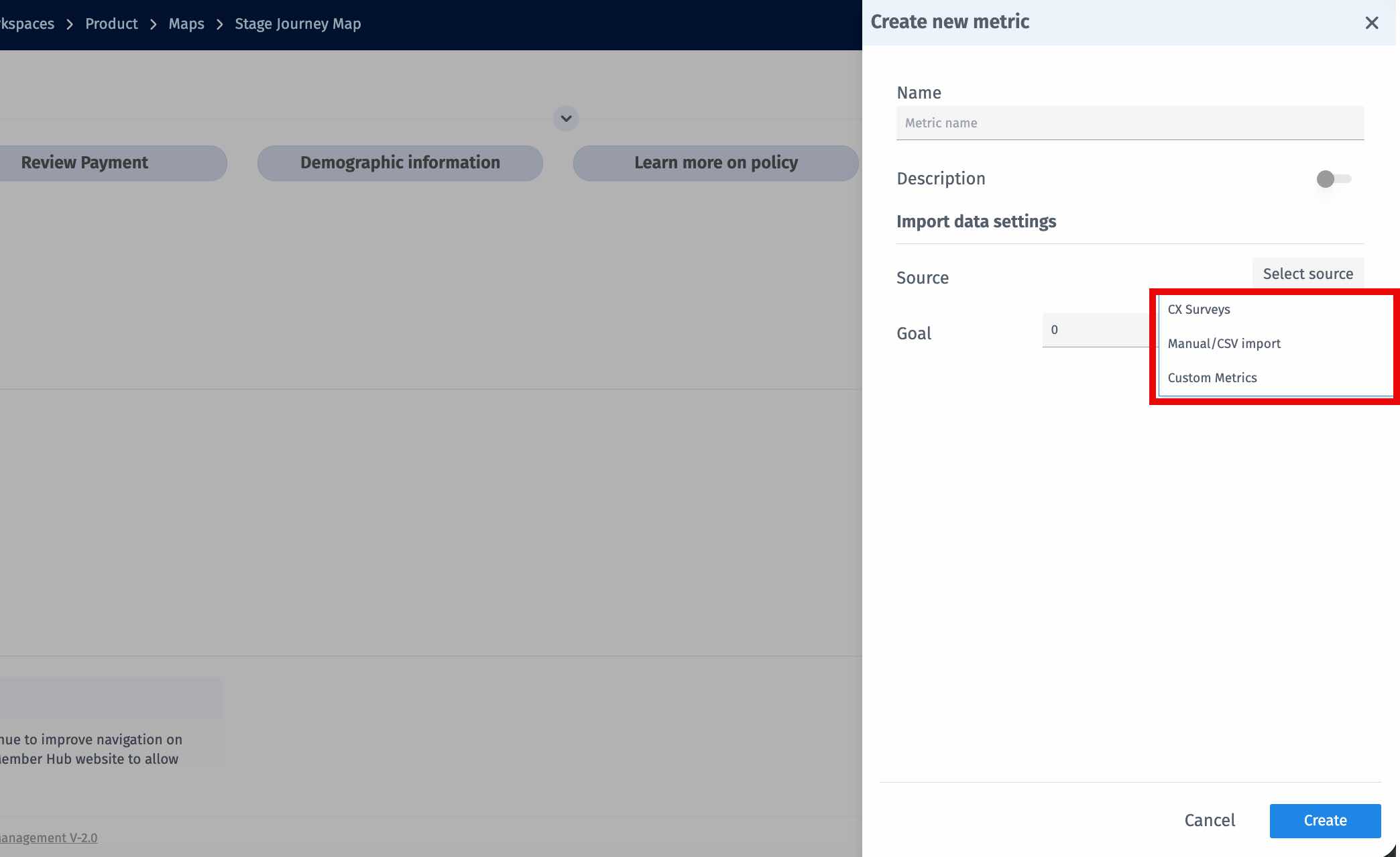
Task: Go to Workspaces breadcrumb item
Action: coord(27,23)
